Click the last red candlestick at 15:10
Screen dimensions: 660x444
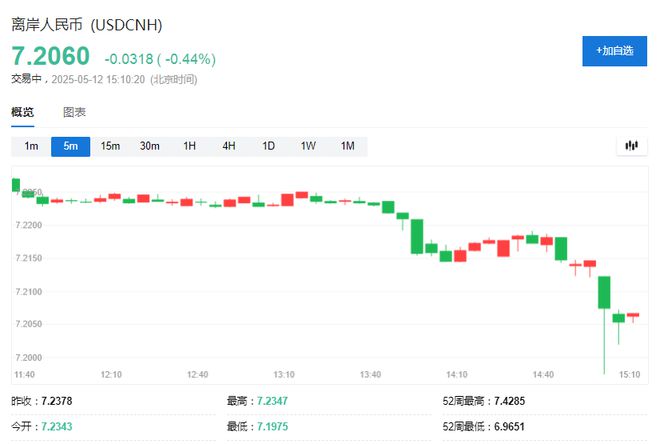[x=633, y=315]
